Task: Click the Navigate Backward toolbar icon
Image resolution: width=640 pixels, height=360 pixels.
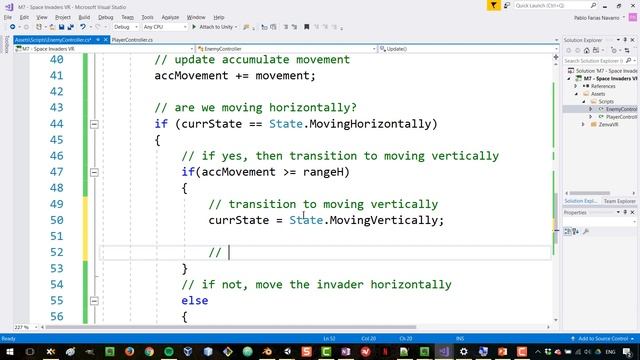Action: (13, 27)
